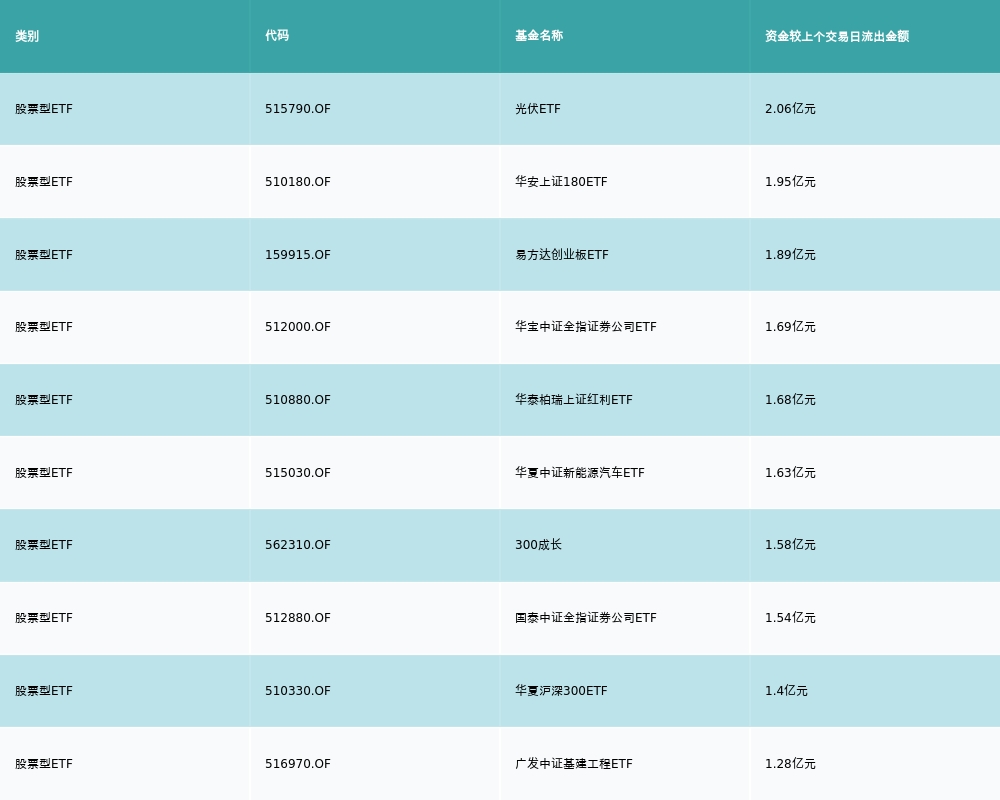Select code cell 515030.OF

pyautogui.click(x=298, y=473)
